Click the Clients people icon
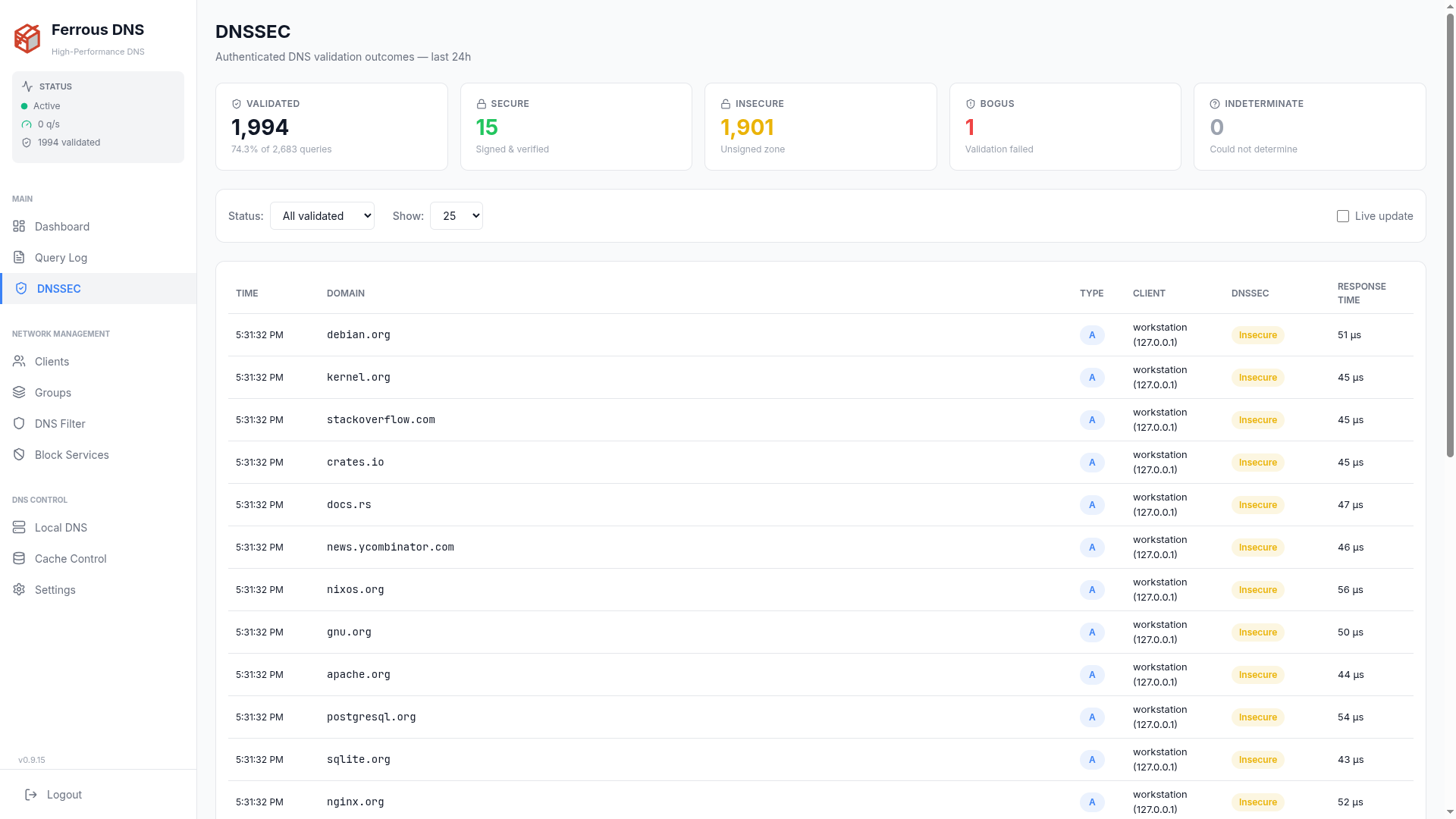Viewport: 1456px width, 819px height. click(19, 362)
